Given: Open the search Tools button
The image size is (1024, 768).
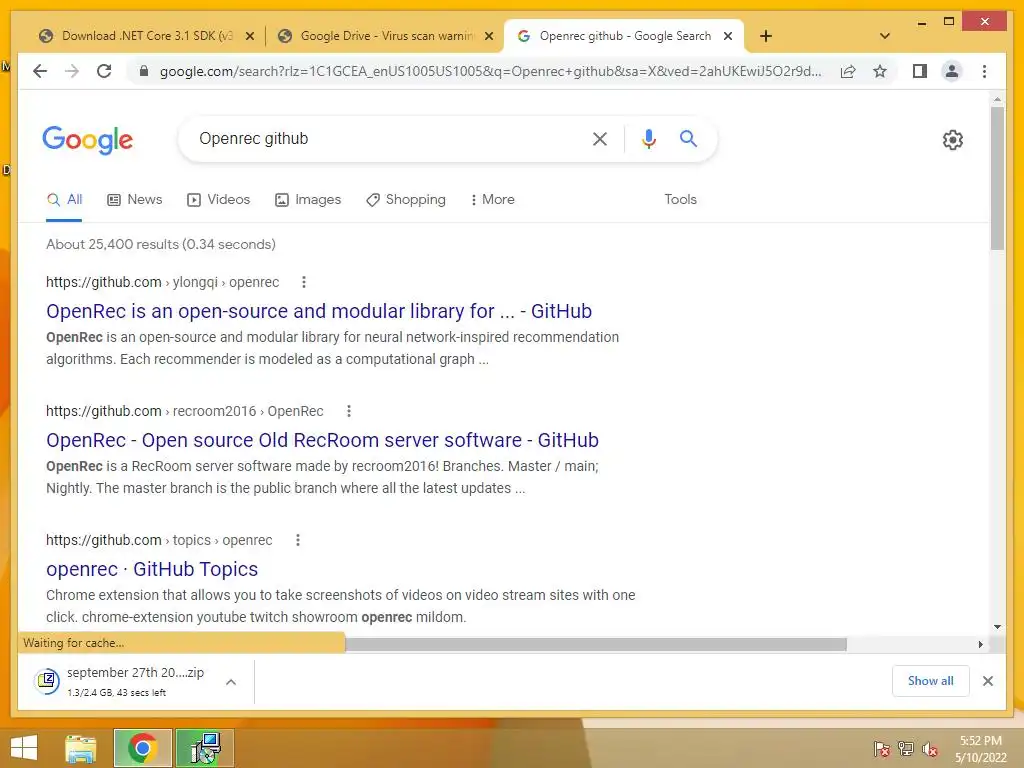Looking at the screenshot, I should coord(680,199).
